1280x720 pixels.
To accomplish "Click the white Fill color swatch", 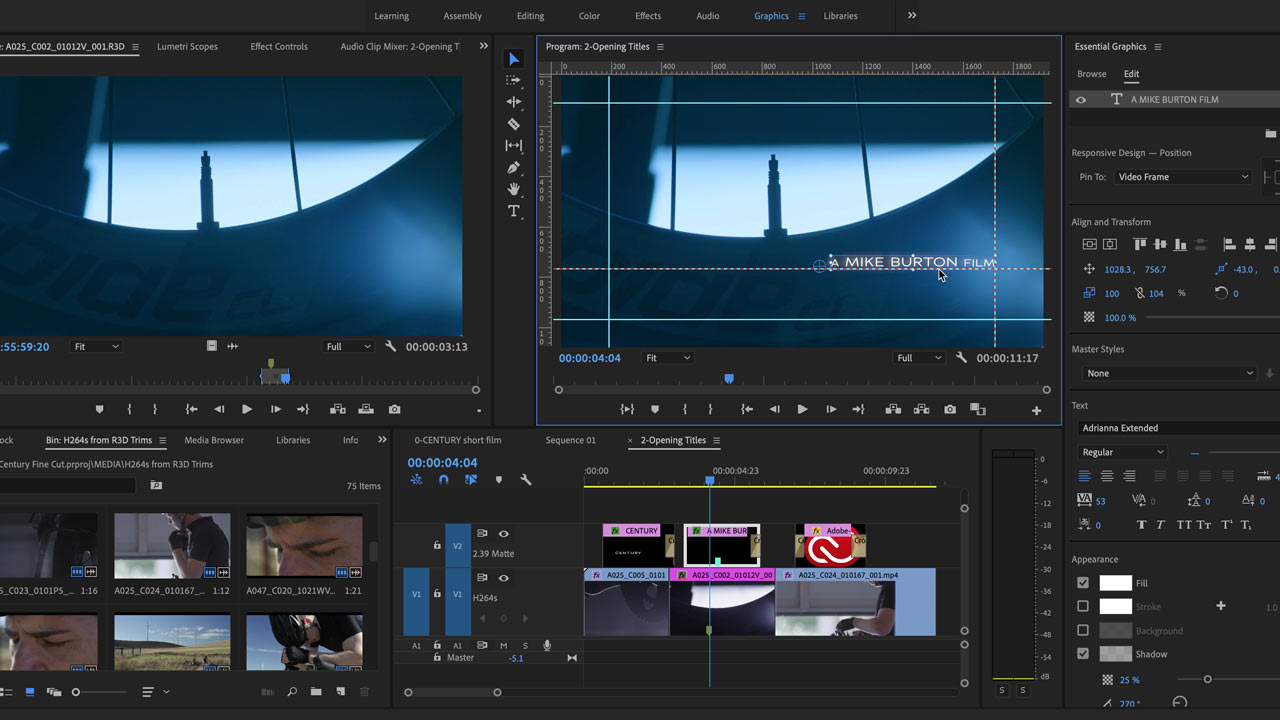I will 1115,583.
